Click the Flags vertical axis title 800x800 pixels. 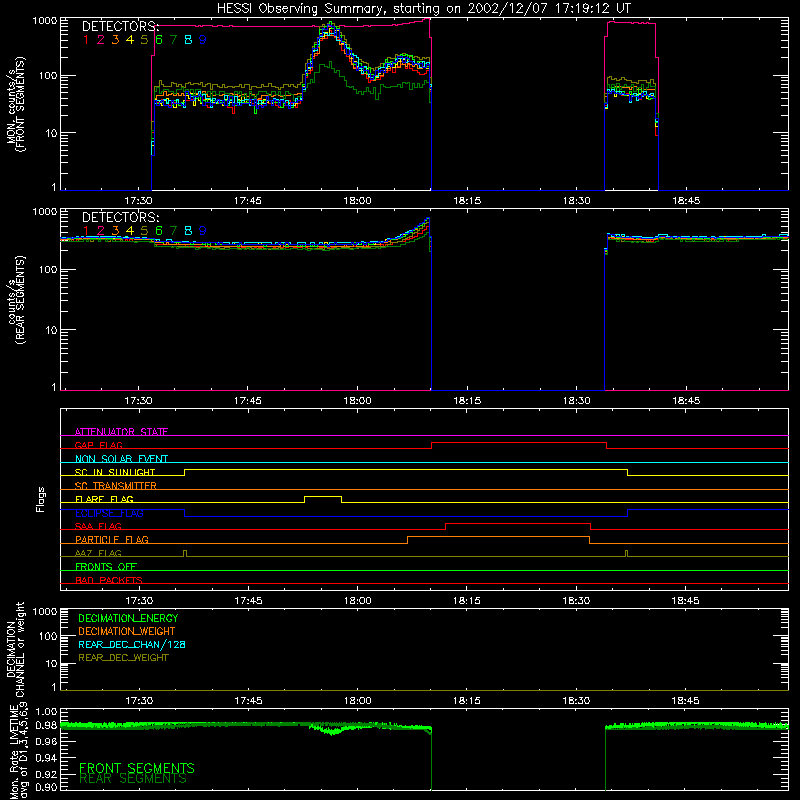[x=41, y=499]
